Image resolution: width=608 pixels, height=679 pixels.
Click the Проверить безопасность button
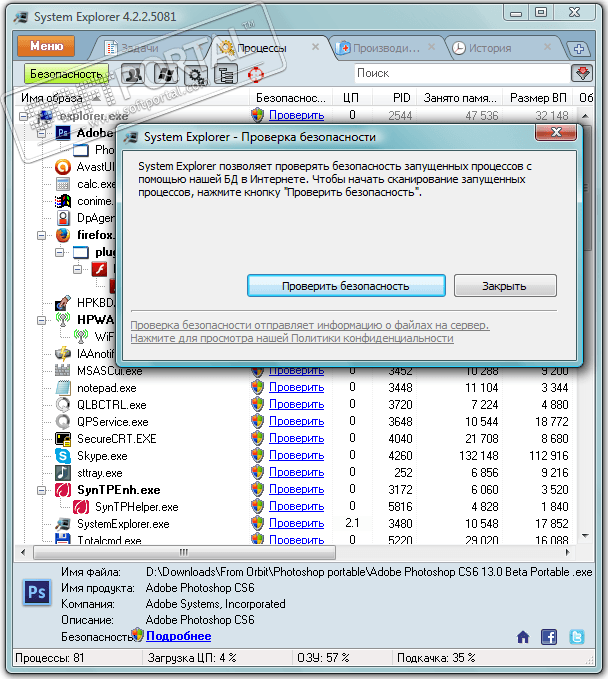[x=346, y=286]
